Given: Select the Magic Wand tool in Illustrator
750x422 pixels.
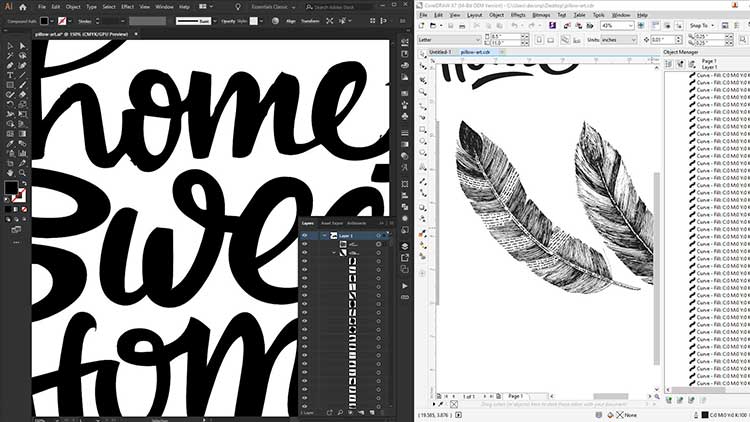Looking at the screenshot, I should (10, 56).
